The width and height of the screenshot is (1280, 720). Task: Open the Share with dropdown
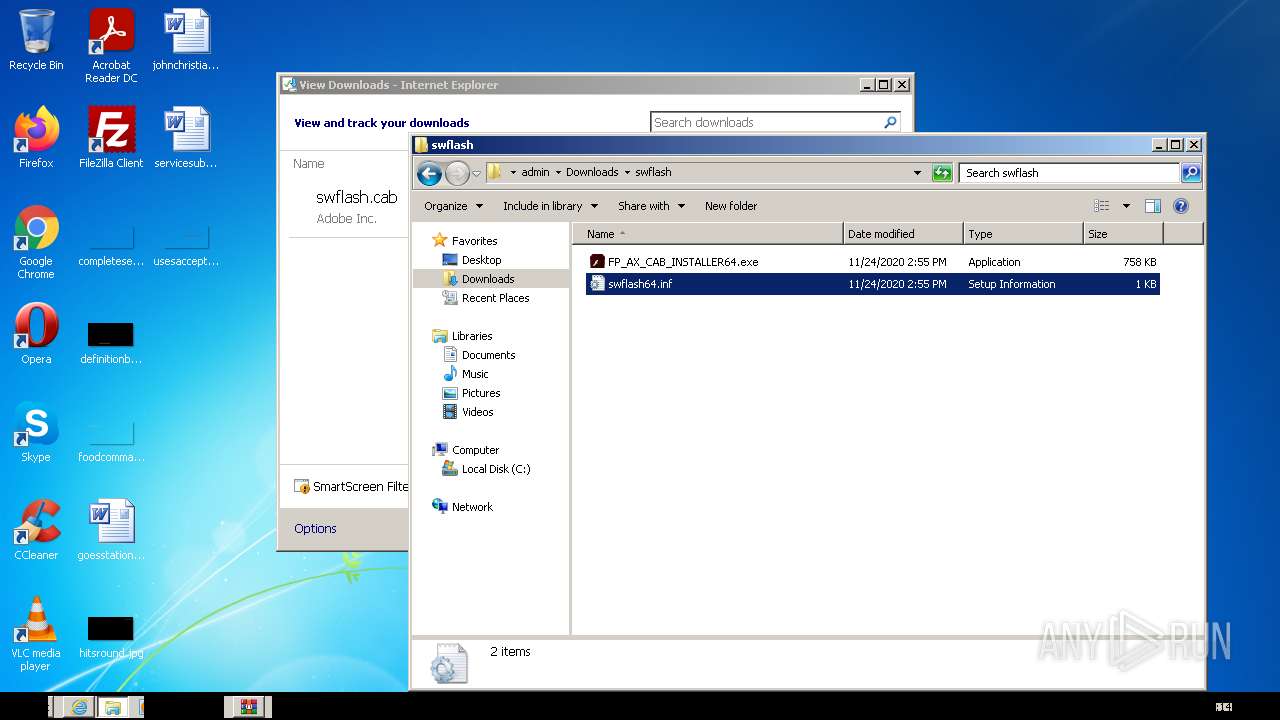click(x=651, y=206)
